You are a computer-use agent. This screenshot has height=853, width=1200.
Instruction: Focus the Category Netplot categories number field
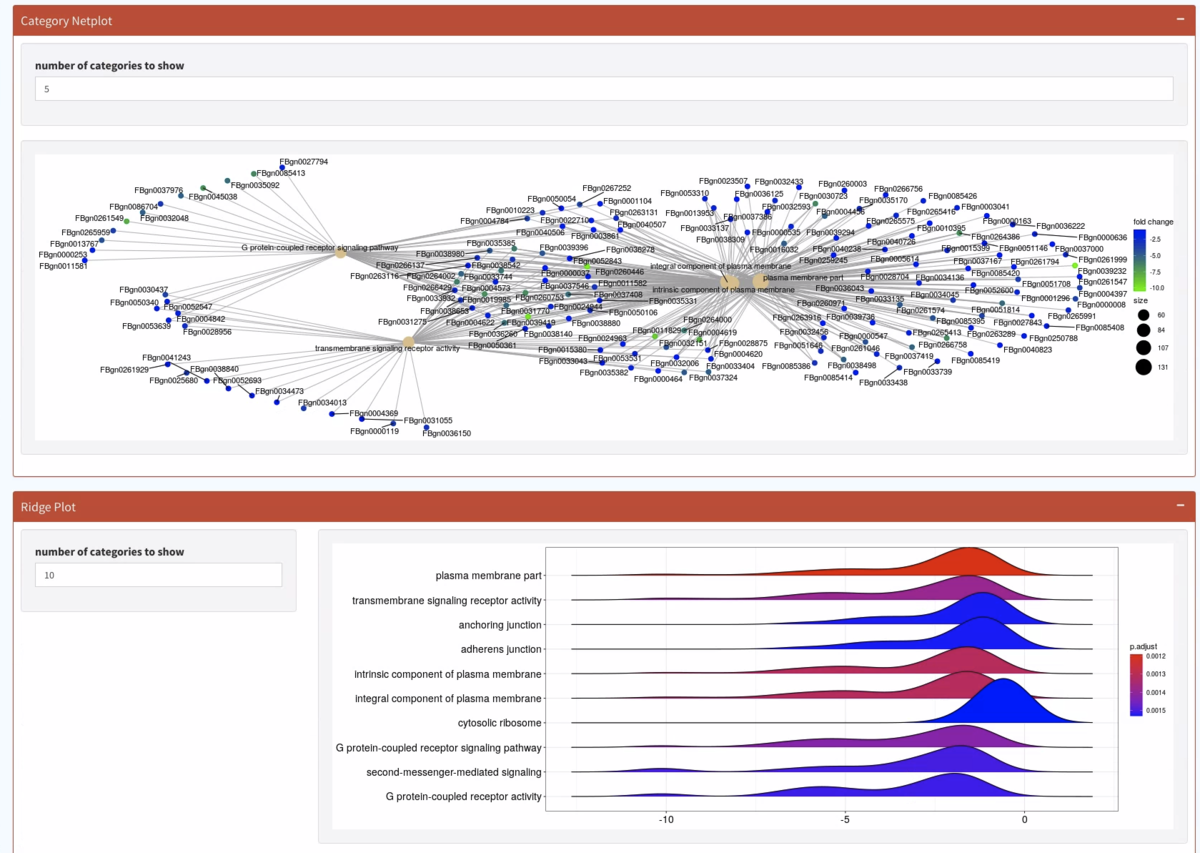click(604, 89)
